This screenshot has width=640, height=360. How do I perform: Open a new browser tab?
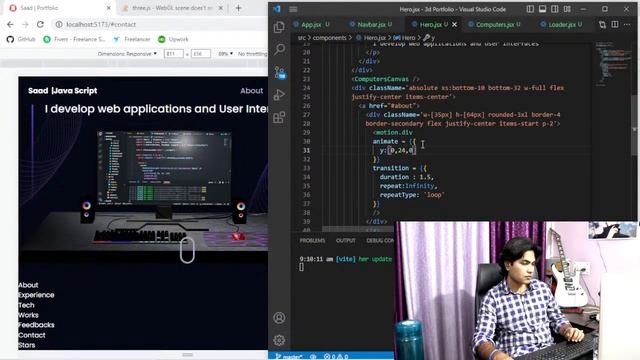click(x=238, y=8)
